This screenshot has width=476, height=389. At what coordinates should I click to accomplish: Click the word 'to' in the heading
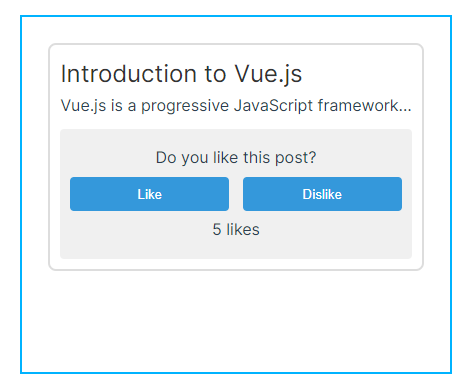click(x=215, y=74)
